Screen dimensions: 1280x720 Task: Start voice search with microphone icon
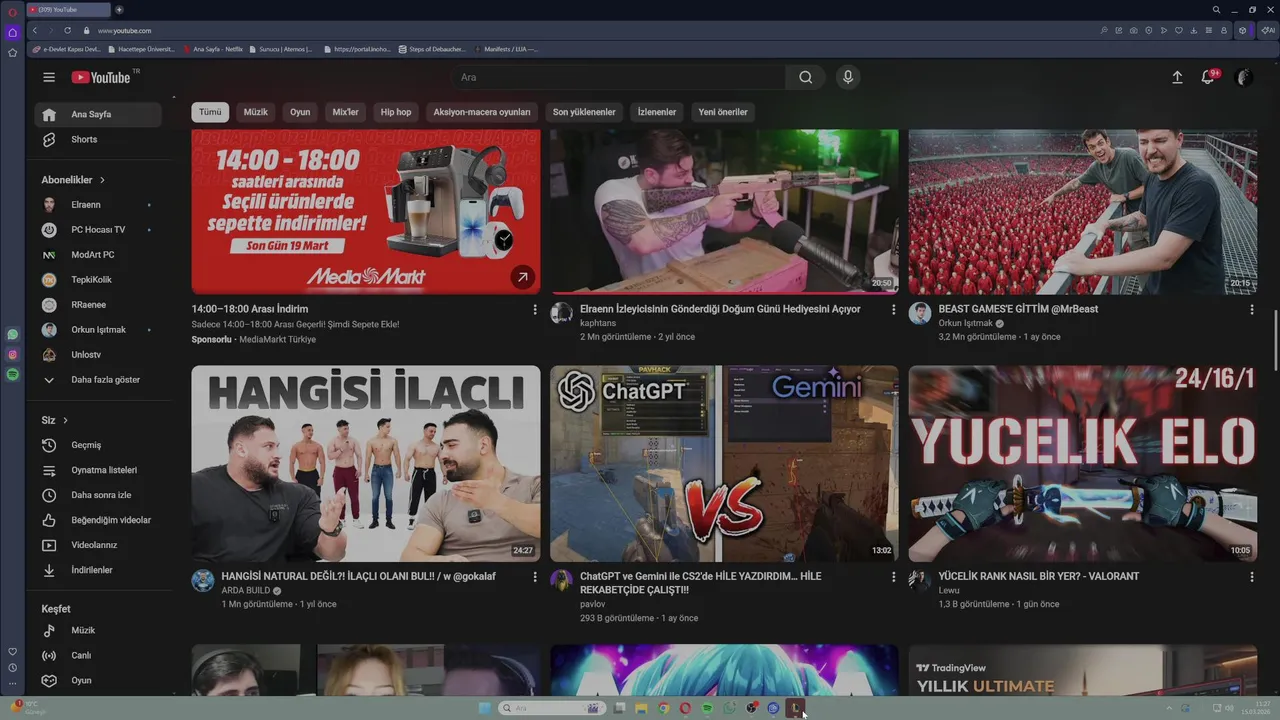pos(848,77)
